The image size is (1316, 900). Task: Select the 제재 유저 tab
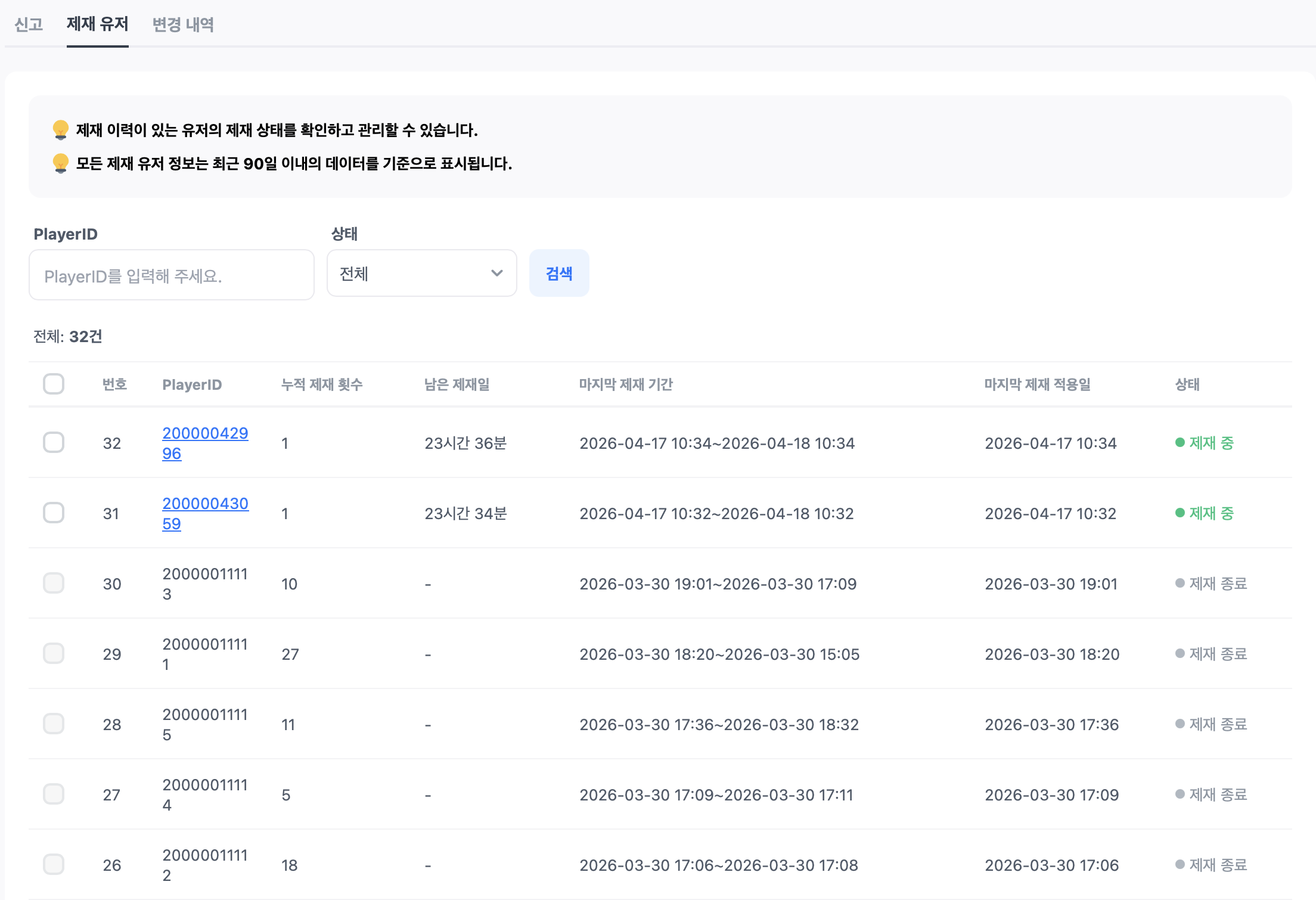click(97, 24)
